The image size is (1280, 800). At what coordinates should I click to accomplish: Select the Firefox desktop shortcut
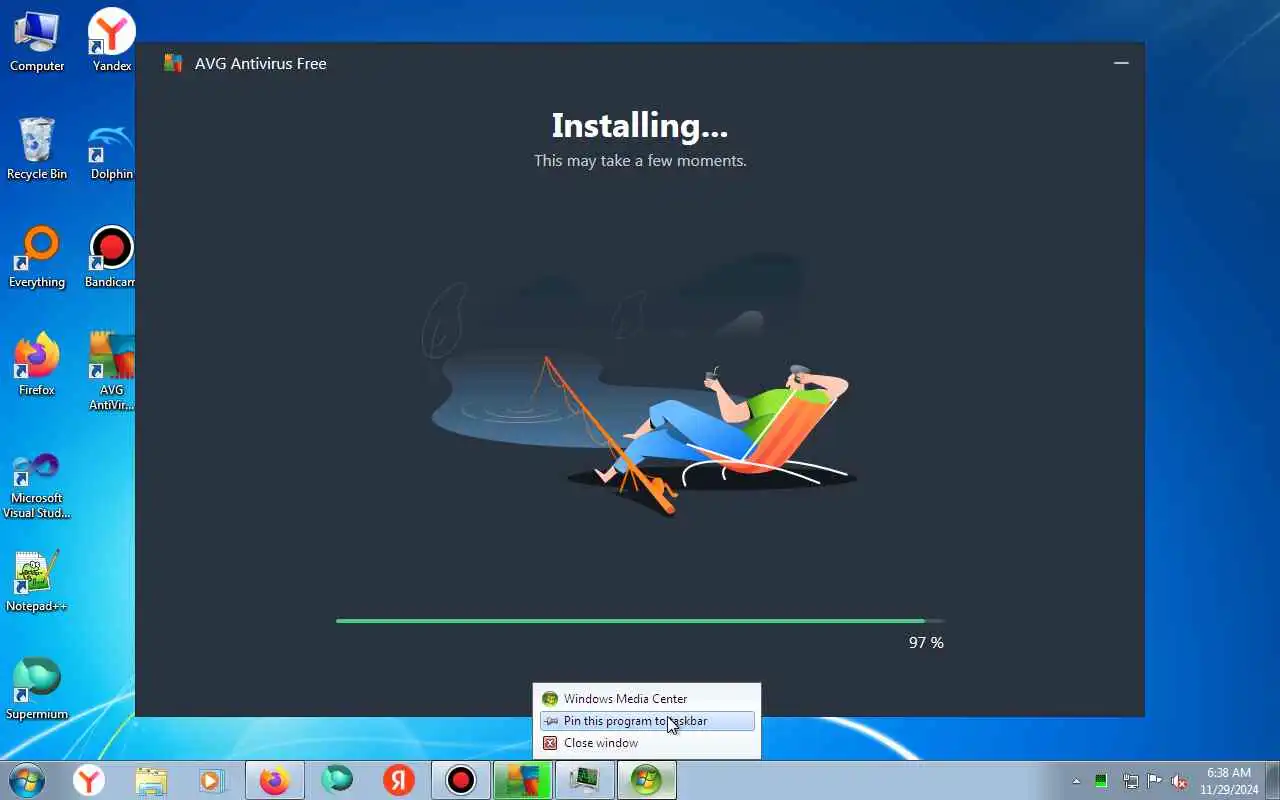37,366
